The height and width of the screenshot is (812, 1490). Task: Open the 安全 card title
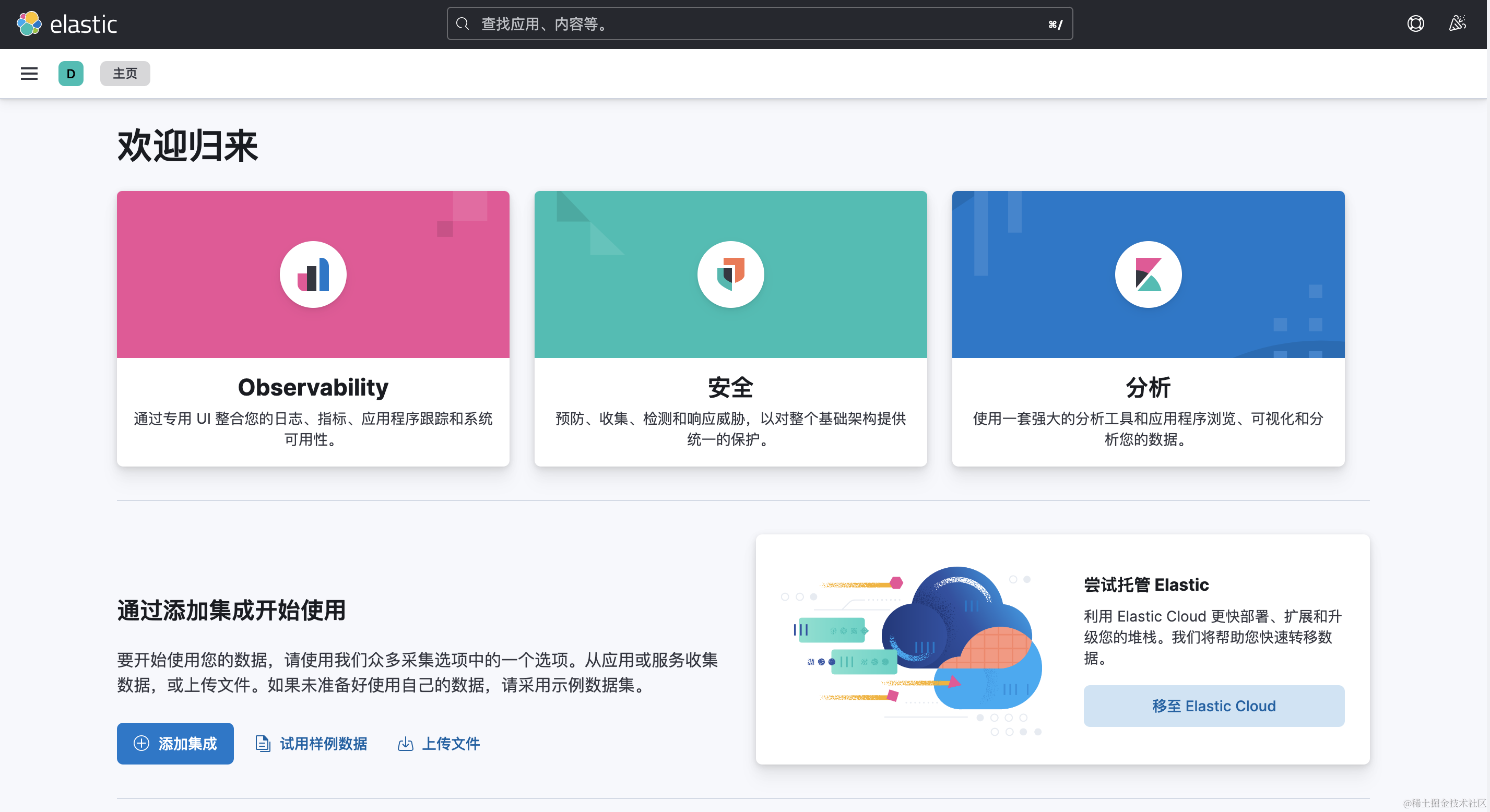(730, 388)
